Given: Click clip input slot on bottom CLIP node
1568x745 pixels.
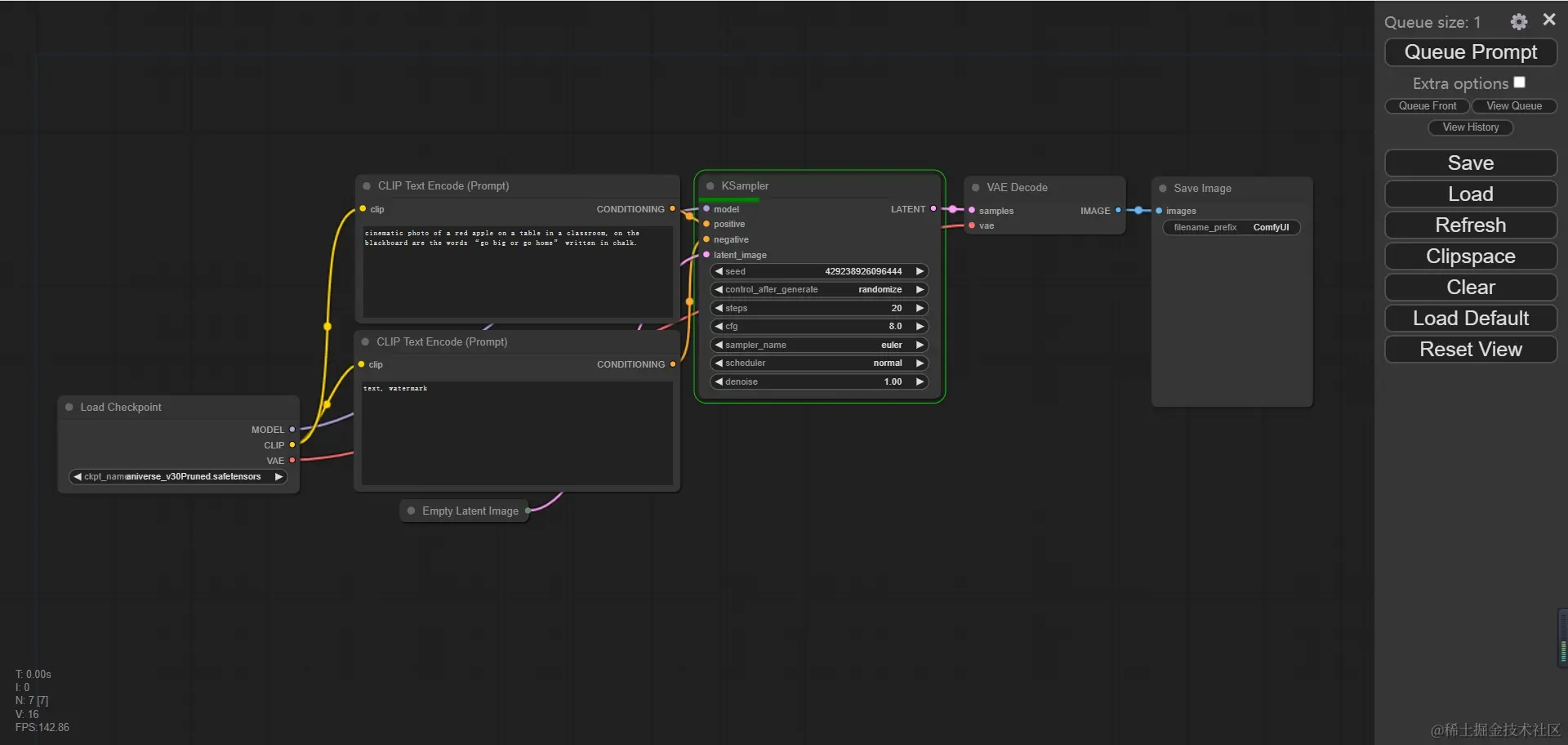Looking at the screenshot, I should [x=361, y=364].
